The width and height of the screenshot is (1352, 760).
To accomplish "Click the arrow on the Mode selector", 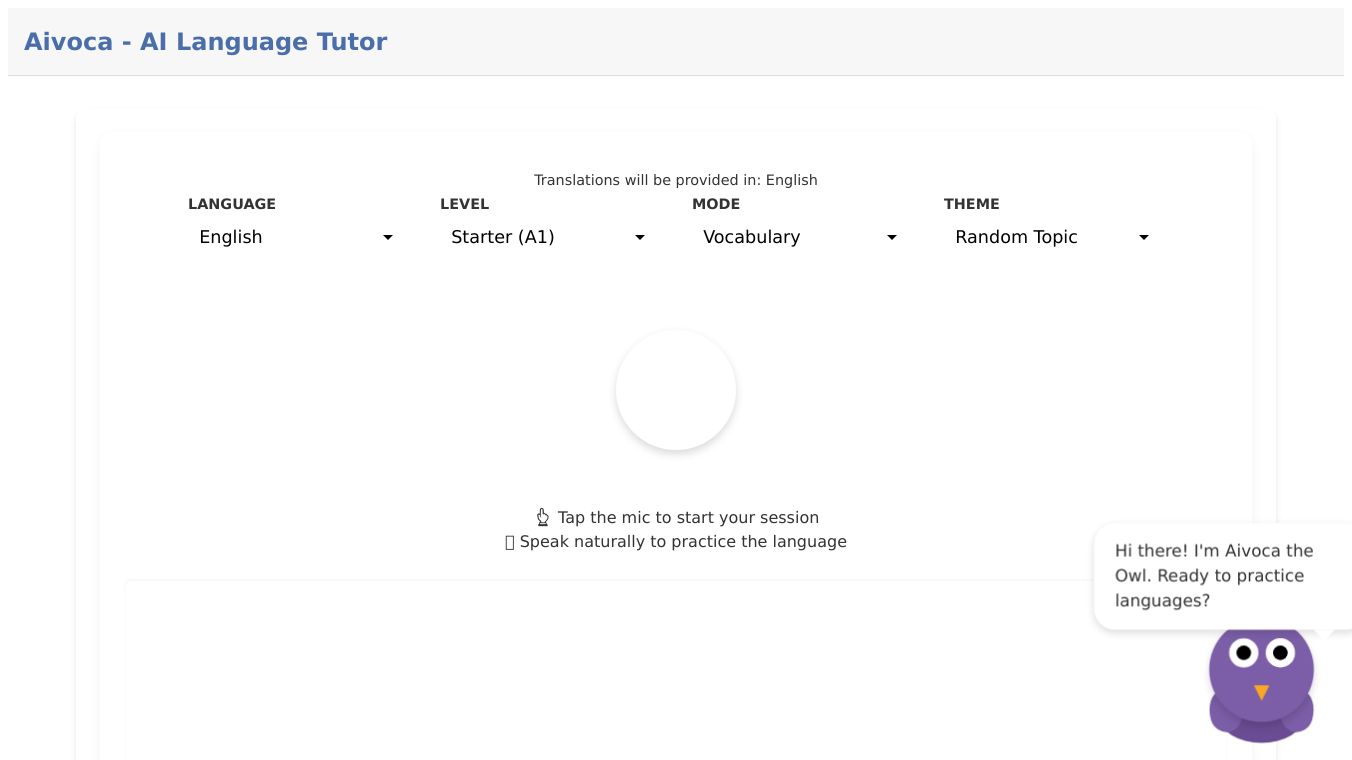I will coord(892,238).
